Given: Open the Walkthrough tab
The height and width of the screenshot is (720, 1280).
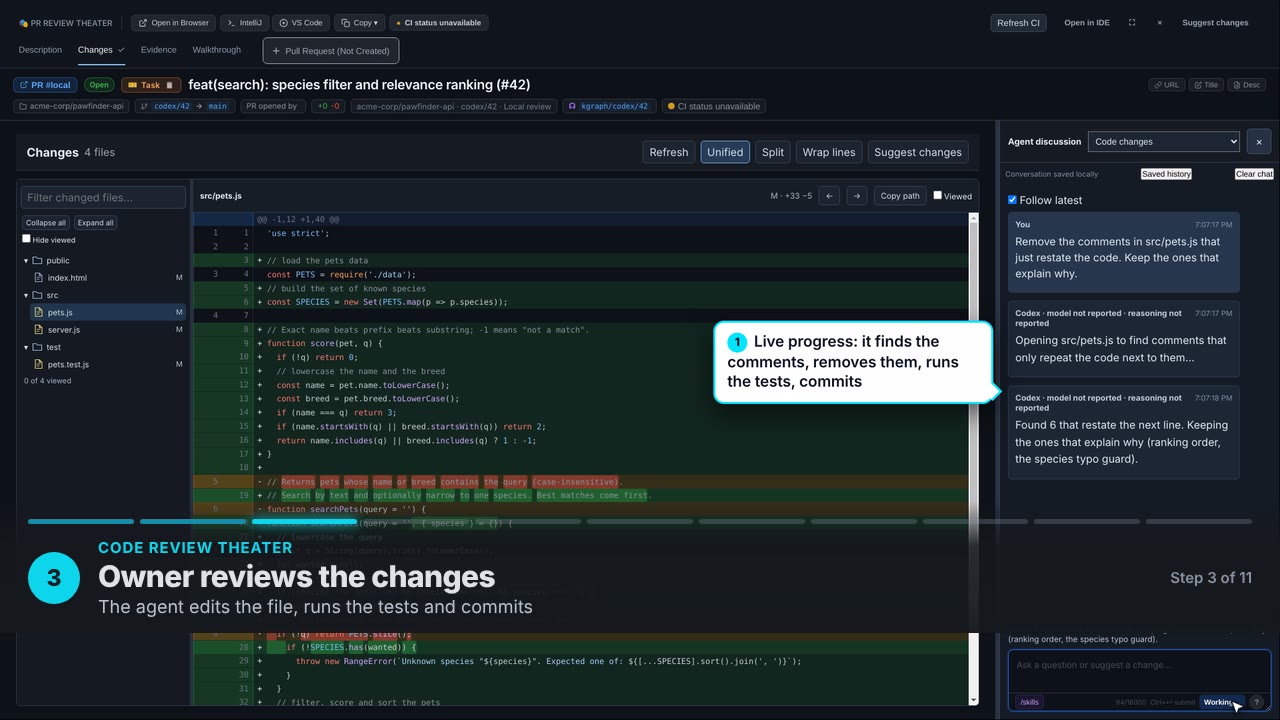Looking at the screenshot, I should [x=217, y=50].
